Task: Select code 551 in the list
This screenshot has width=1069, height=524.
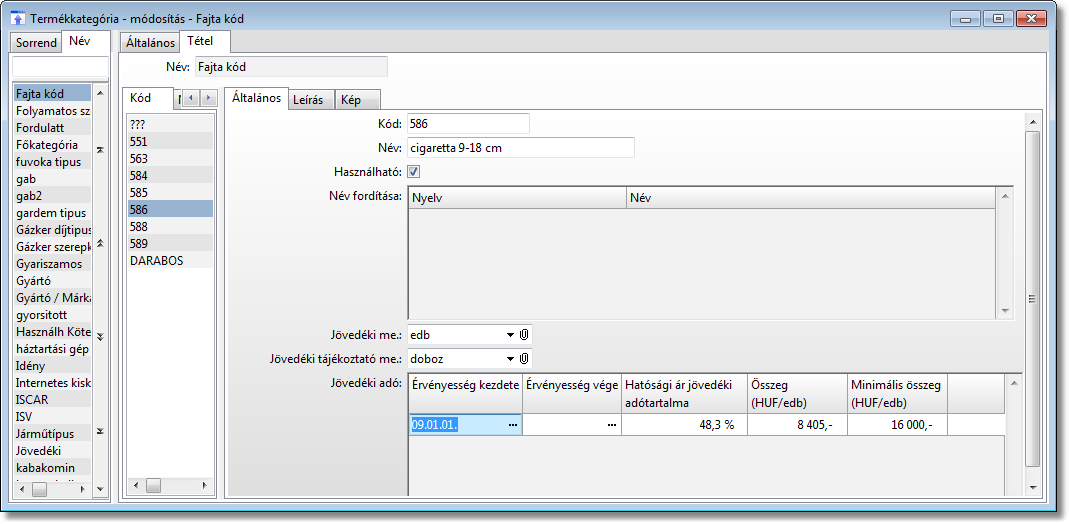Action: coord(170,142)
